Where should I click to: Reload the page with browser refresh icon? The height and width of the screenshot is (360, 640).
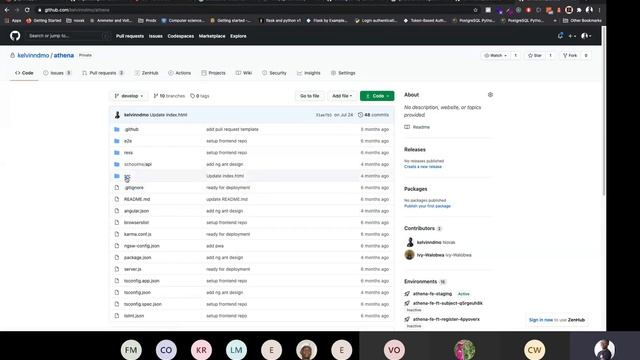[x=27, y=10]
